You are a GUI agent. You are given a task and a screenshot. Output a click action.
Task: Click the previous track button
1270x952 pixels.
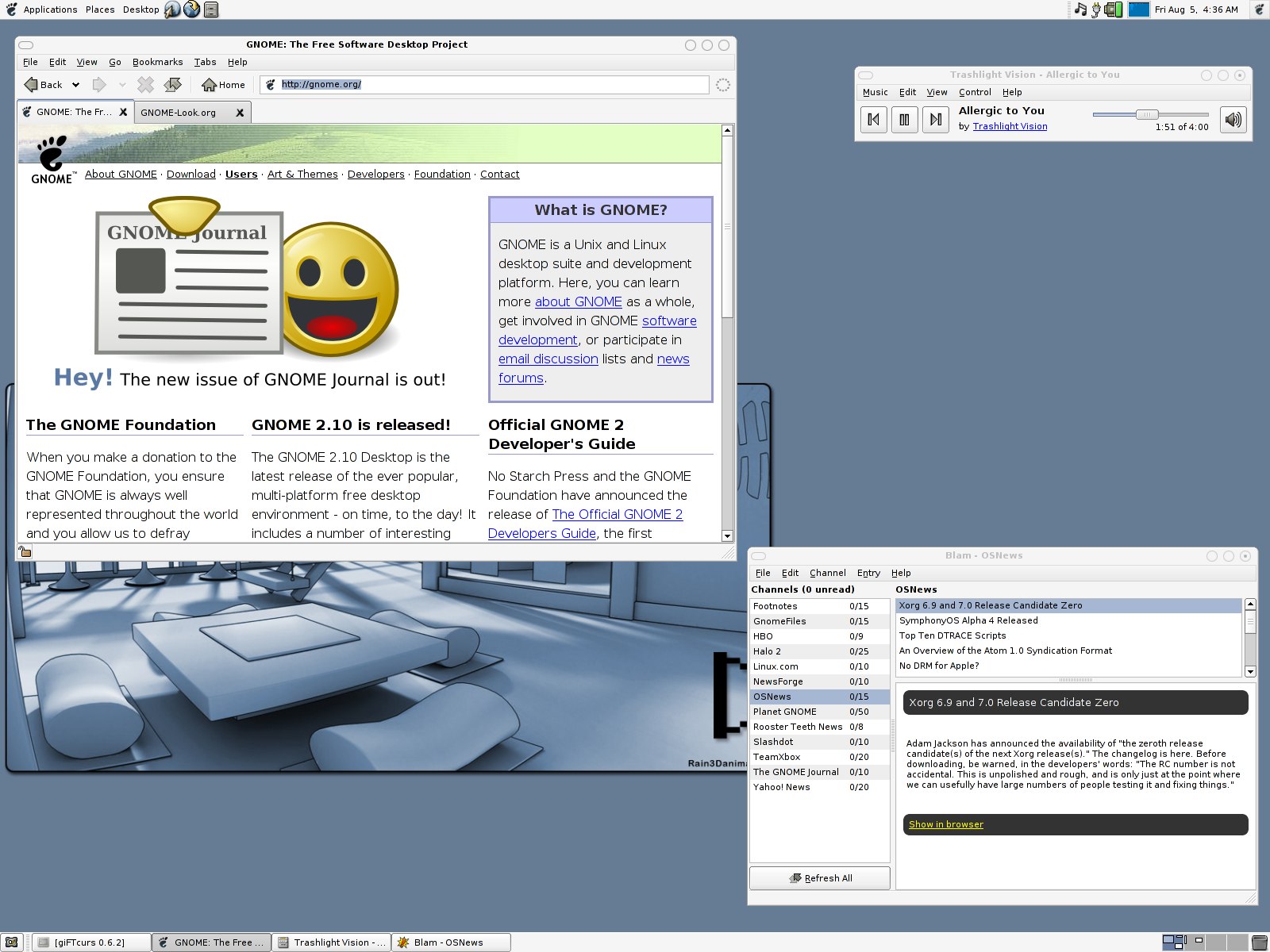(x=874, y=120)
